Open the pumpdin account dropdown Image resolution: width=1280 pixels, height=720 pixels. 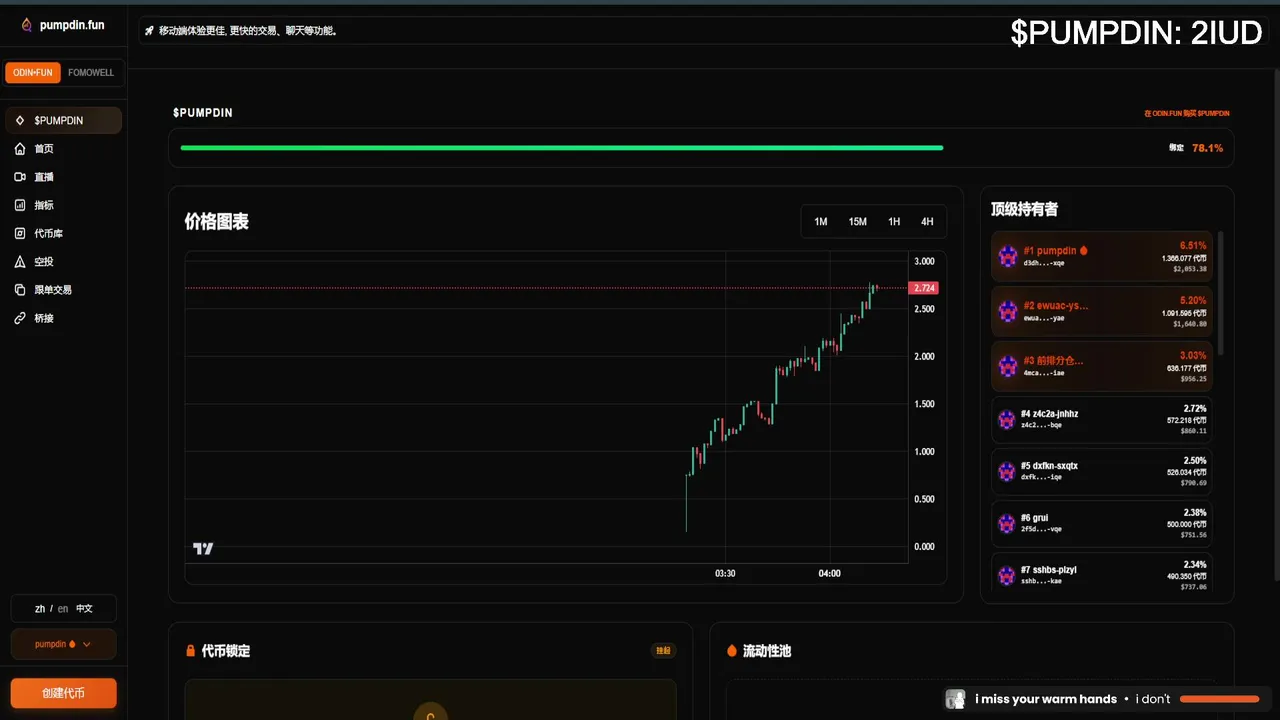point(64,644)
